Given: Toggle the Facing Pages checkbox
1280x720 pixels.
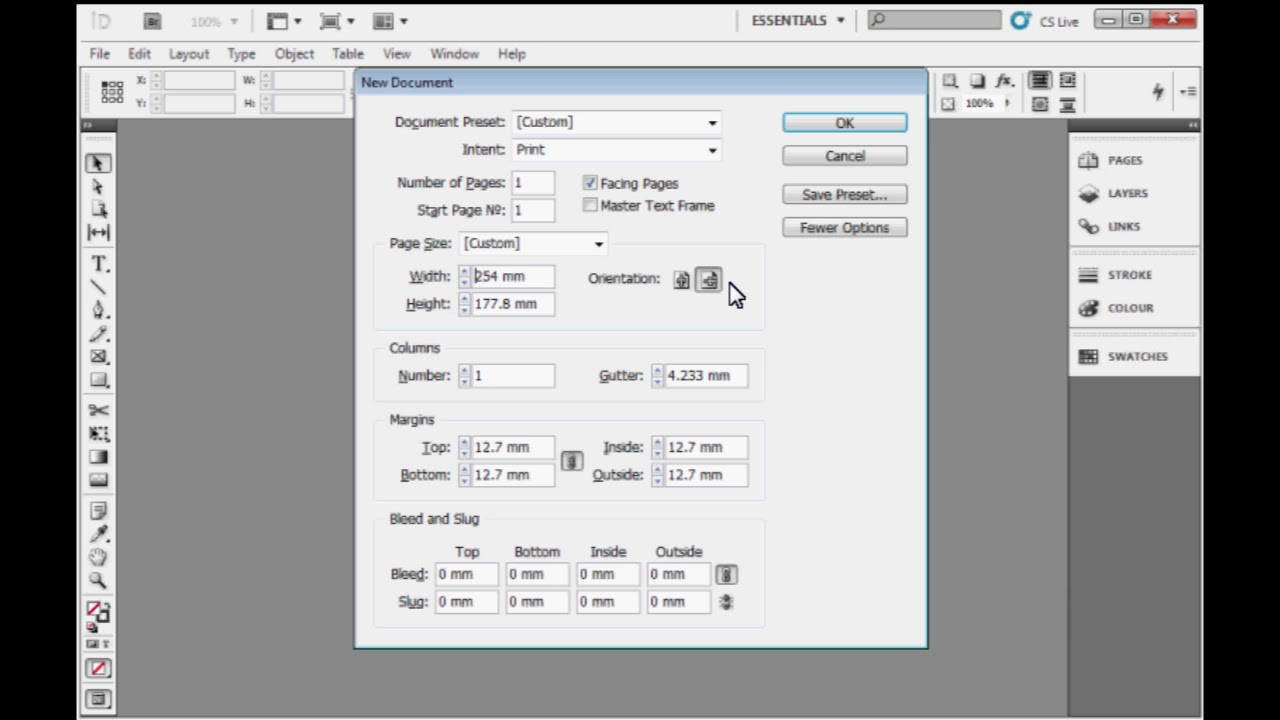Looking at the screenshot, I should tap(590, 183).
